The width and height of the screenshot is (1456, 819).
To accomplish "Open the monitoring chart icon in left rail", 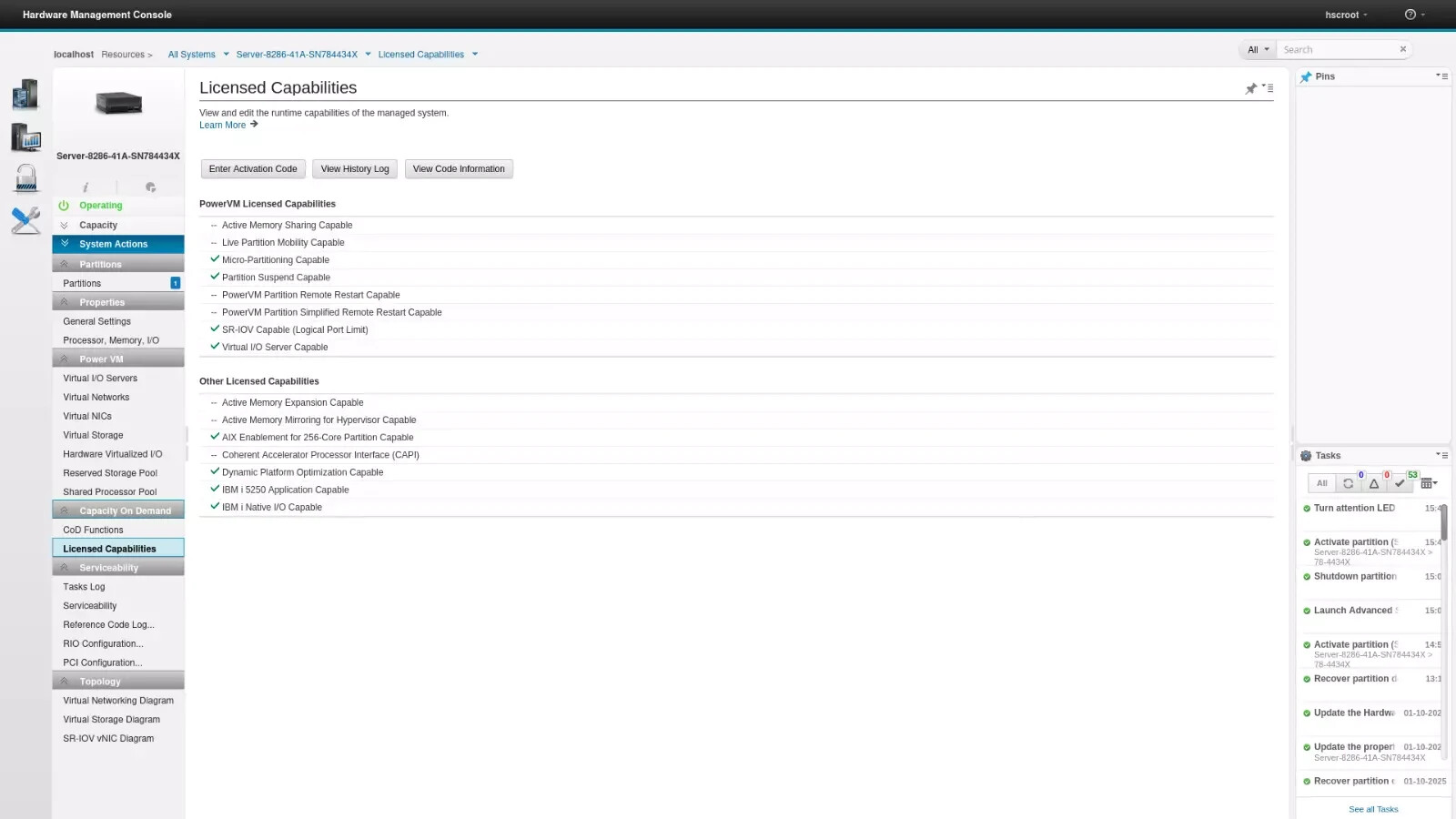I will click(25, 137).
